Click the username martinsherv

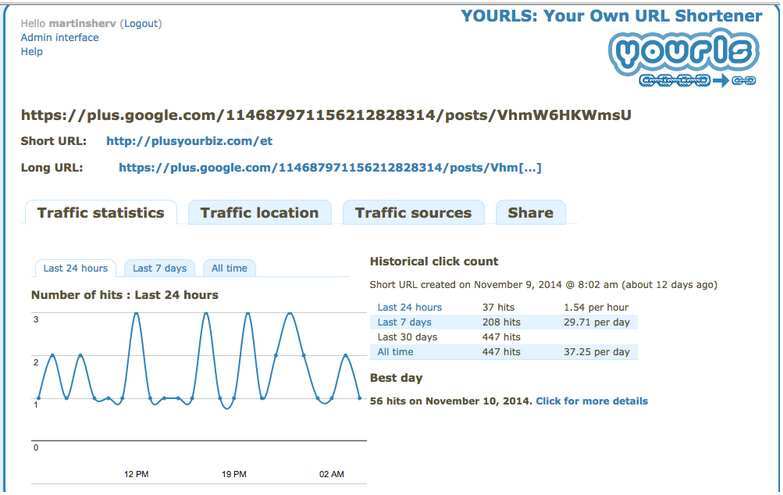coord(82,23)
